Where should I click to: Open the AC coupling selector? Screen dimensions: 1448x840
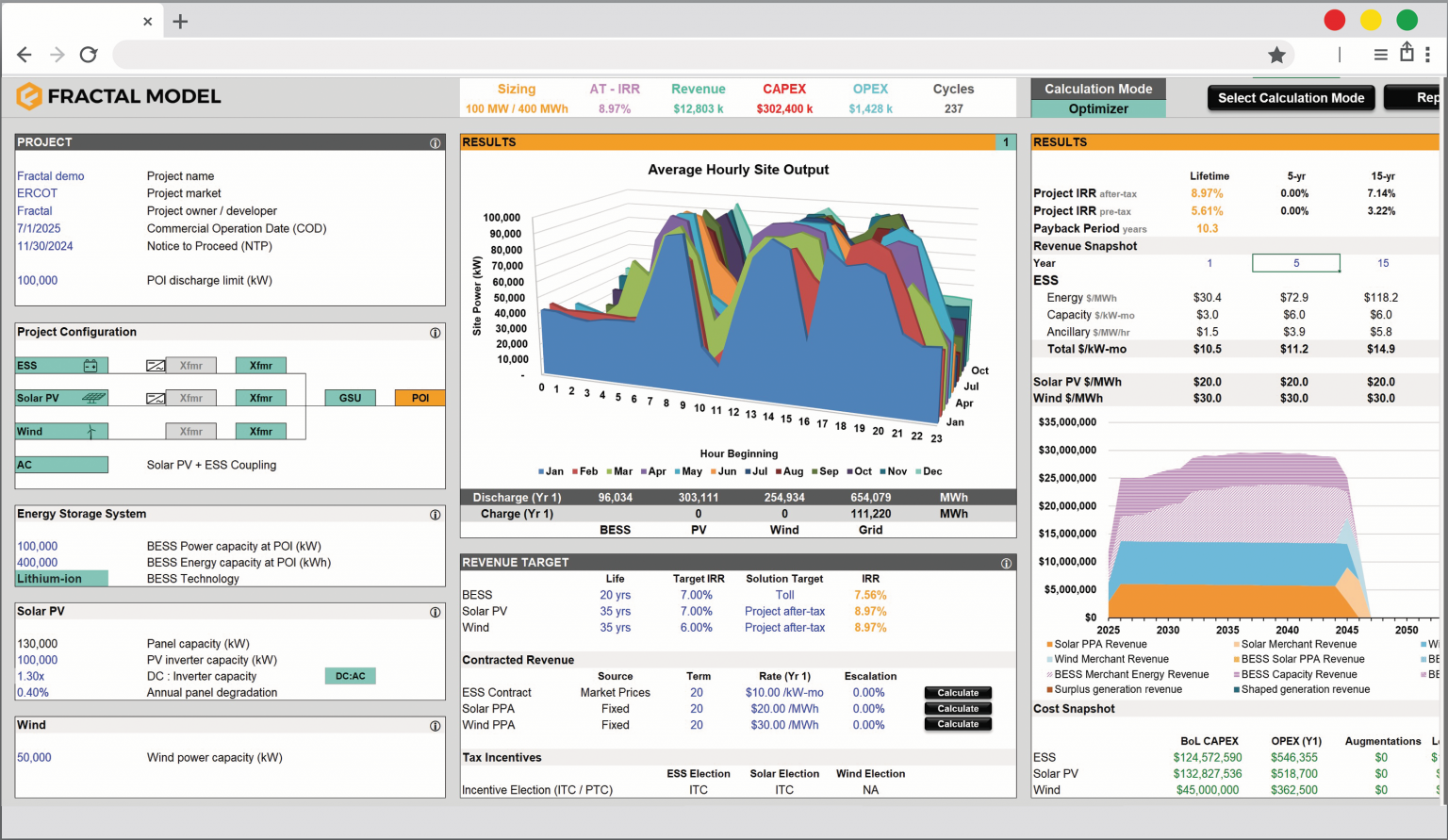(x=61, y=465)
